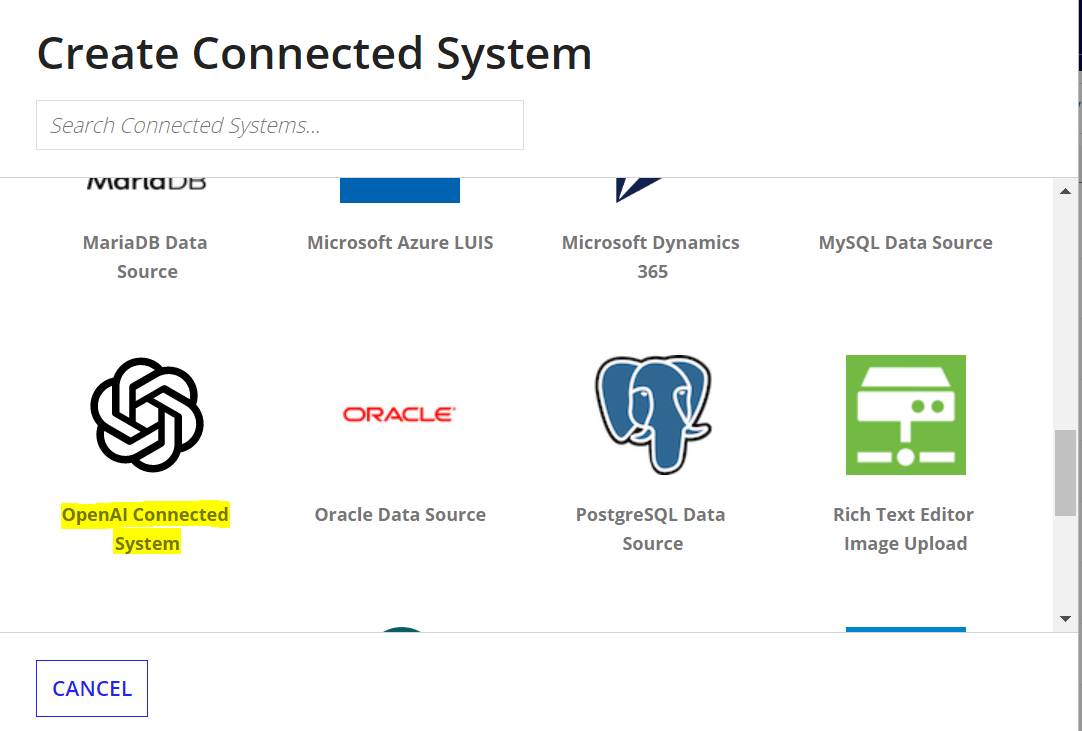
Task: Select the Oracle Data Source label
Action: [399, 514]
